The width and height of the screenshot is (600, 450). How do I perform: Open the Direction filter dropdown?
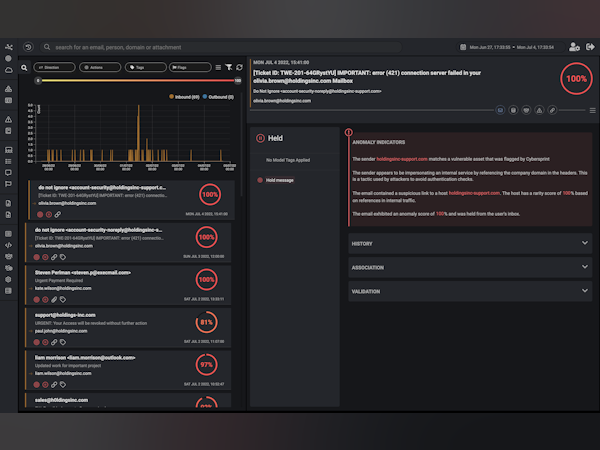54,67
